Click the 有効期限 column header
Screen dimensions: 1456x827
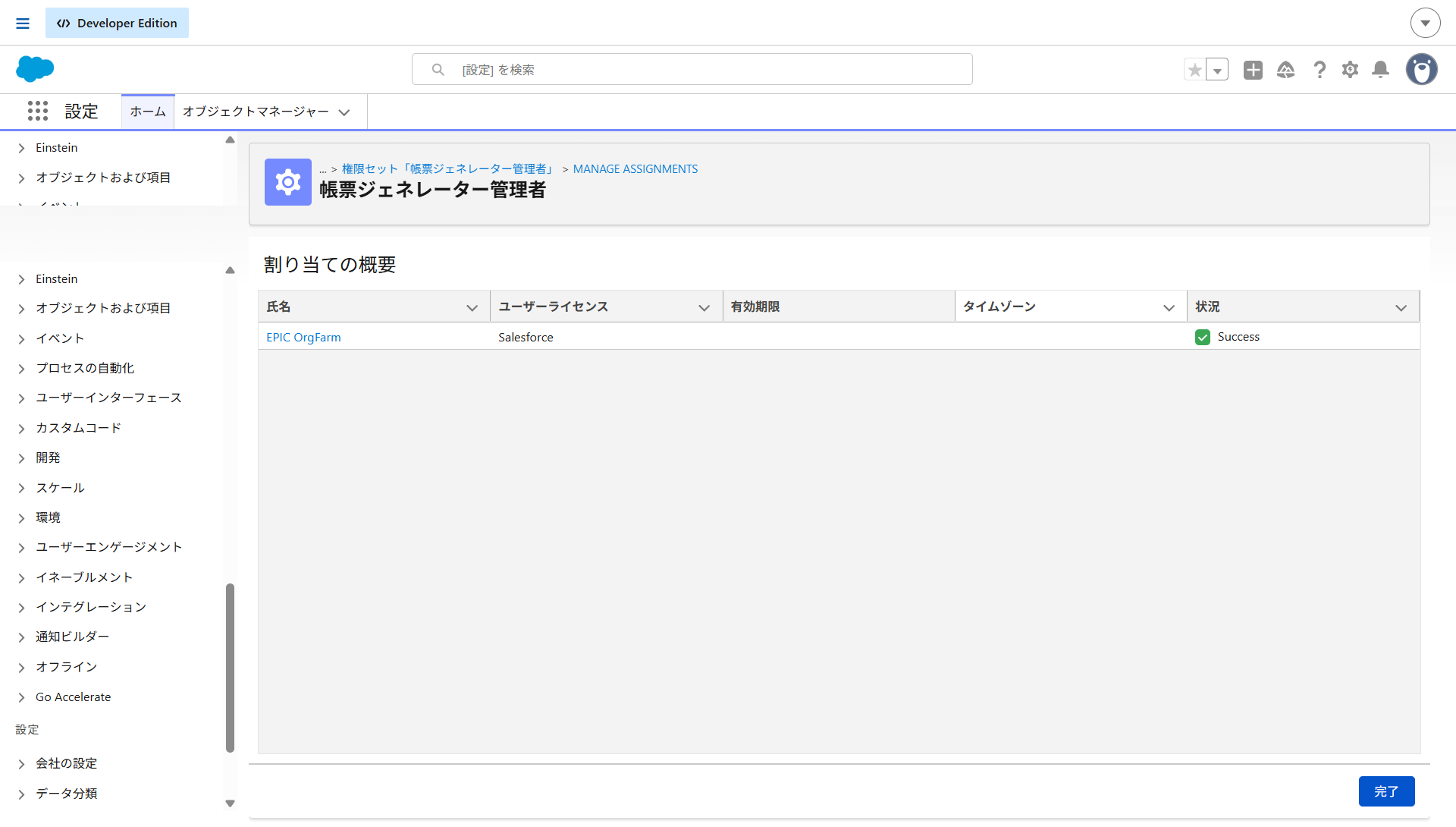click(x=839, y=307)
